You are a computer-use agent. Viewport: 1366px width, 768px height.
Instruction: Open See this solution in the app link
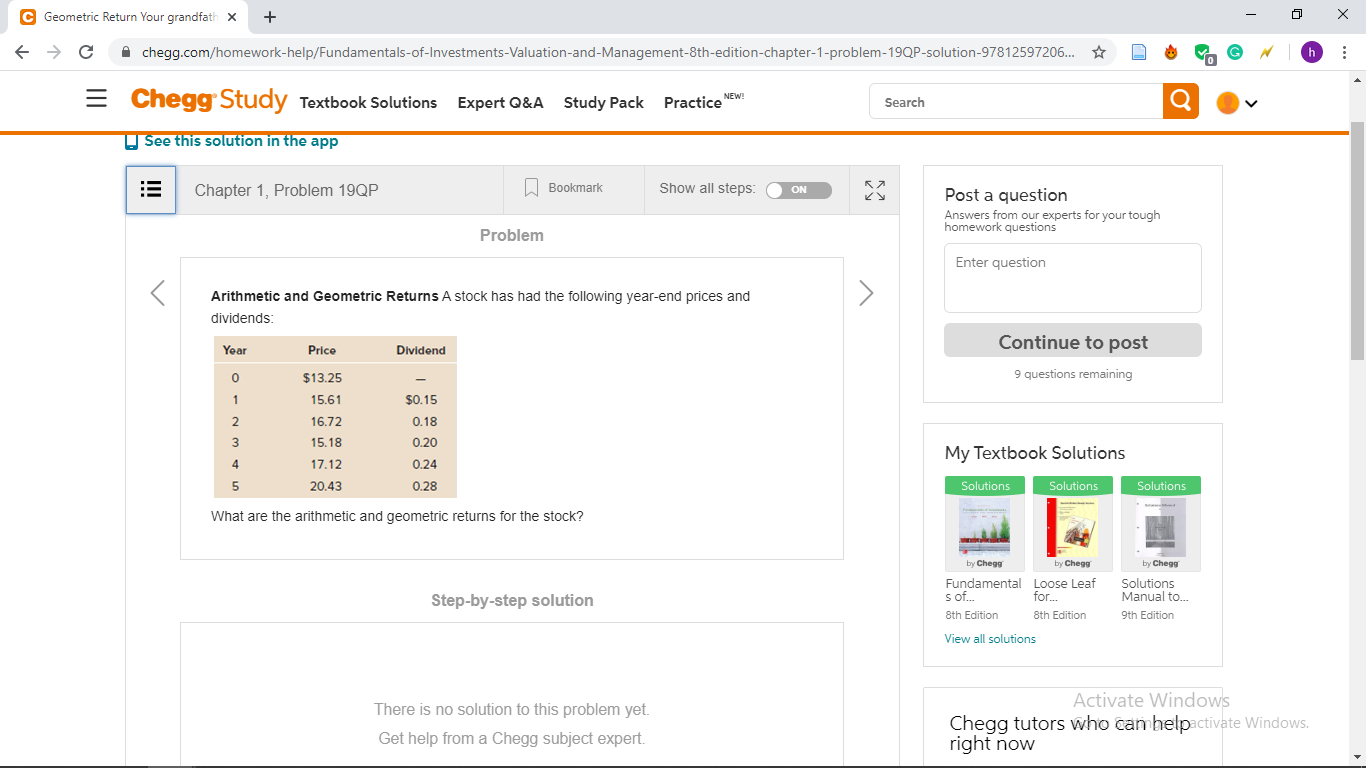pos(241,141)
